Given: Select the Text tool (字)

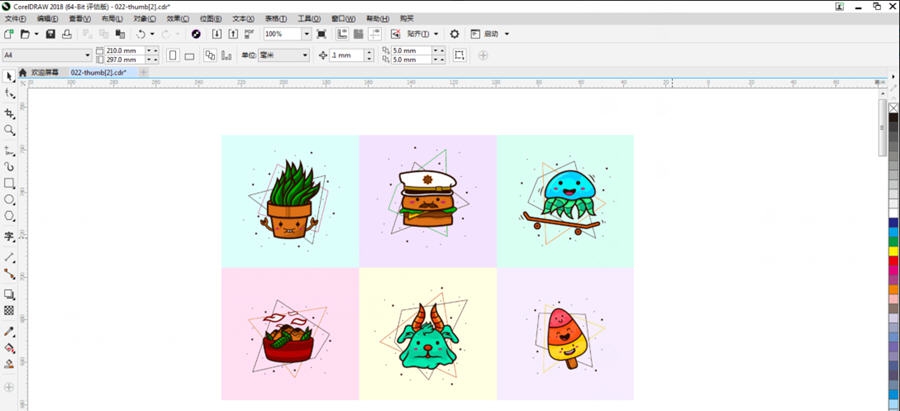Looking at the screenshot, I should coord(9,237).
